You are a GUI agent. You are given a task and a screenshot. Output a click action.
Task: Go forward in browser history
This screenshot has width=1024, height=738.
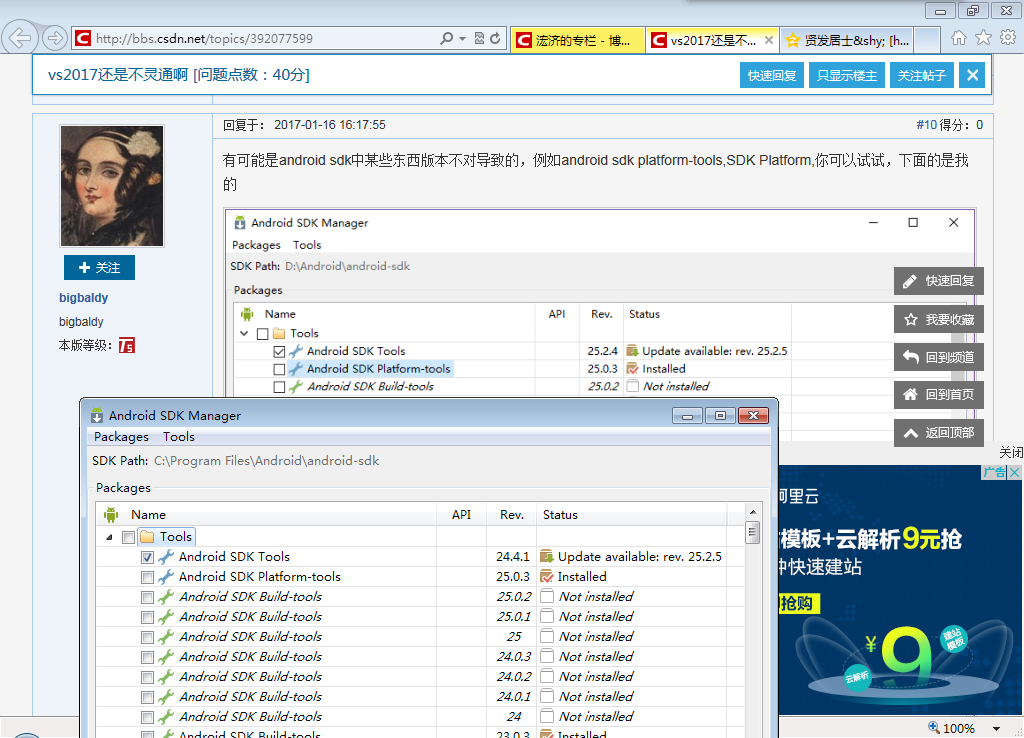56,38
